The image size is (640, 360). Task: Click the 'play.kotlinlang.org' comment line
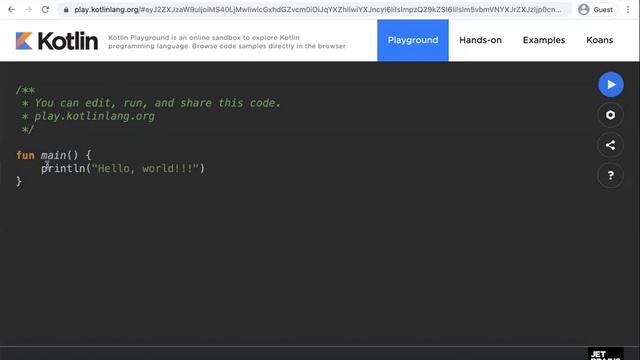point(88,116)
